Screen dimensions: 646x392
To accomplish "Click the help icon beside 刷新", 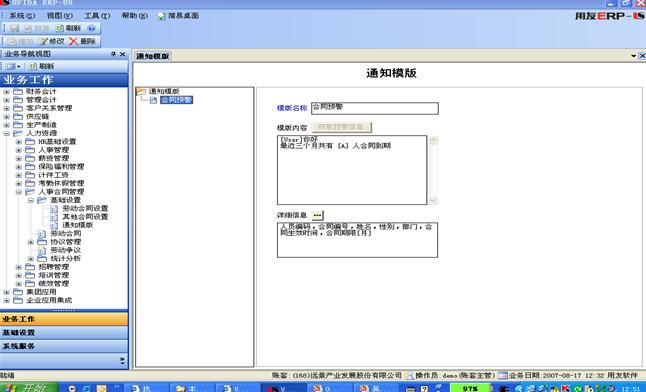I will pos(91,28).
